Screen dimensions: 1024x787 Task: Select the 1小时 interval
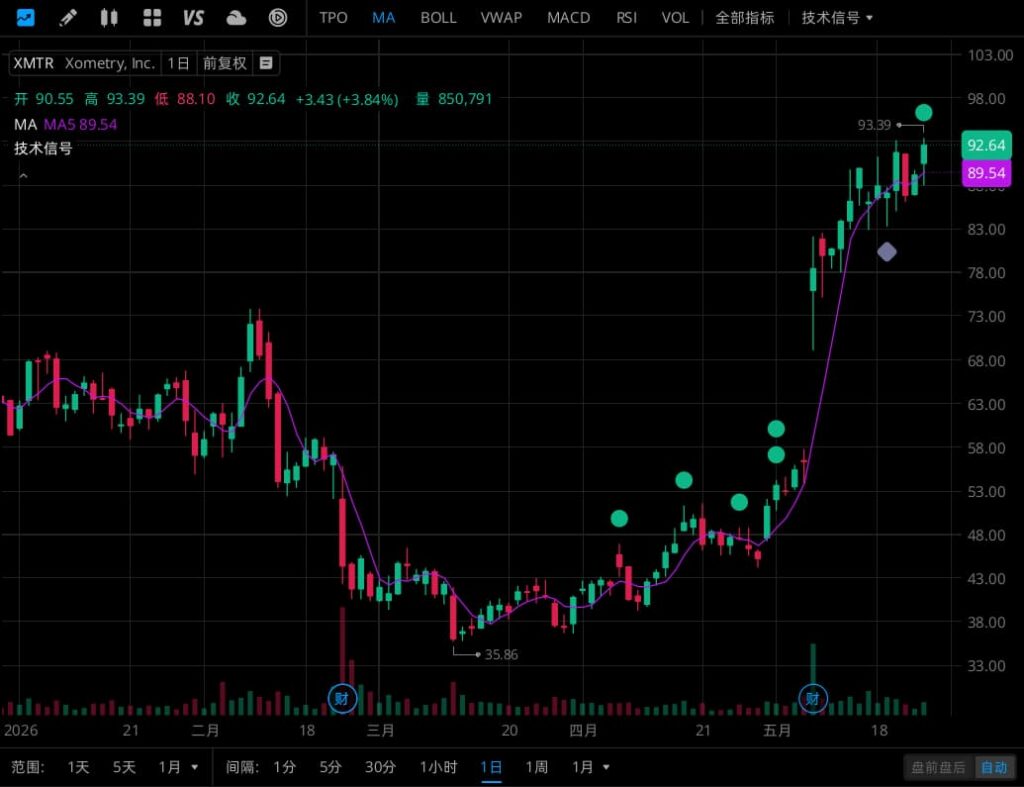(x=438, y=767)
